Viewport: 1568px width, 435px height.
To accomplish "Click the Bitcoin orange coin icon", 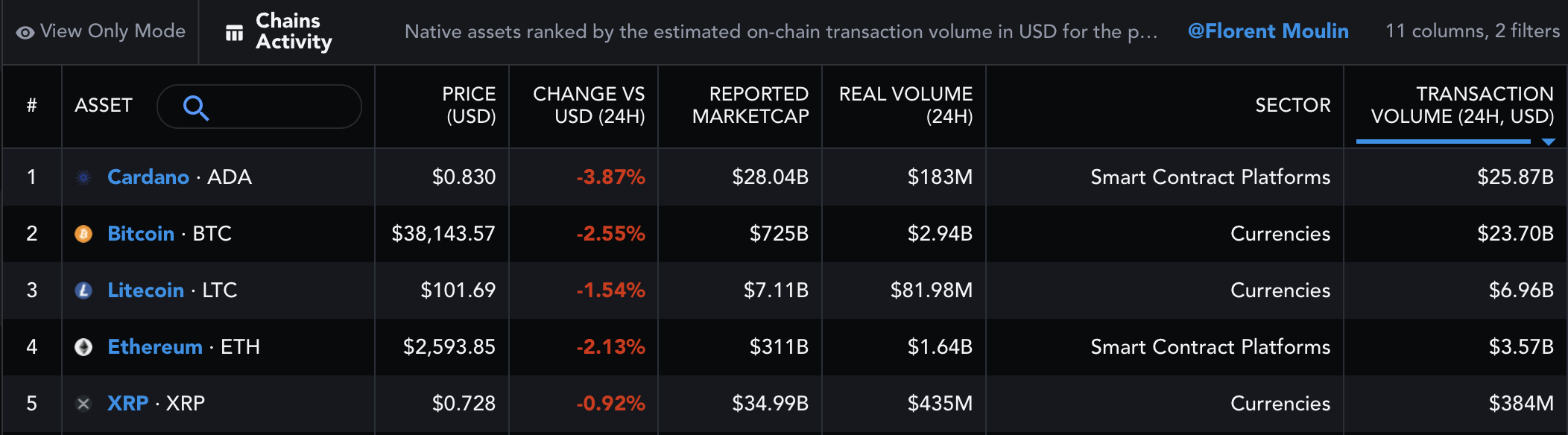I will pos(84,234).
